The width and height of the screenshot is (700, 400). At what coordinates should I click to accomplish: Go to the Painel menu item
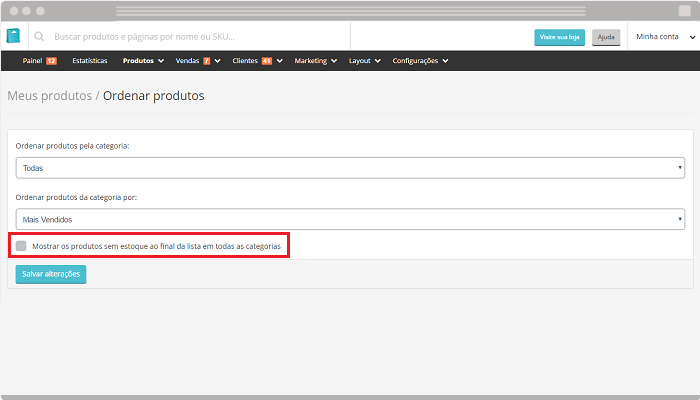(32, 61)
